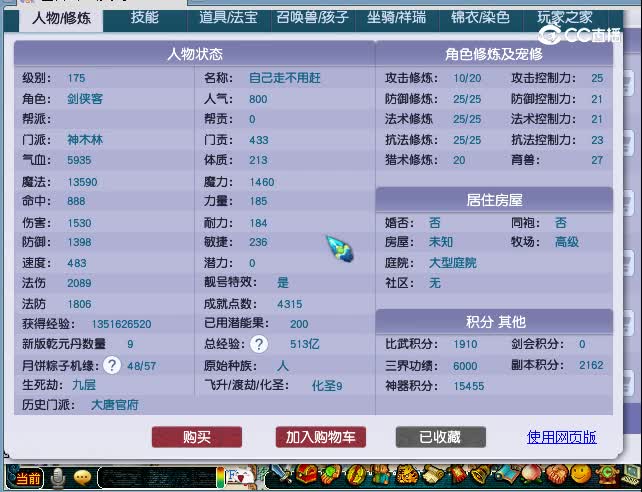This screenshot has height=492, width=642.
Task: Click the 加入购物车 button
Action: 321,437
